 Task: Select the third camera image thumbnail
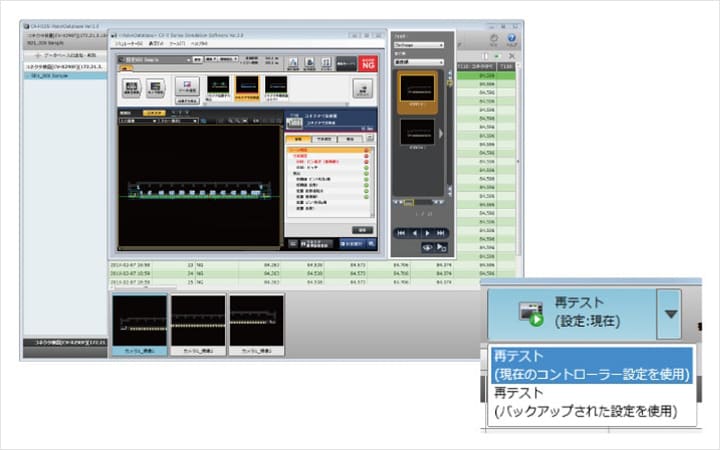pos(256,322)
